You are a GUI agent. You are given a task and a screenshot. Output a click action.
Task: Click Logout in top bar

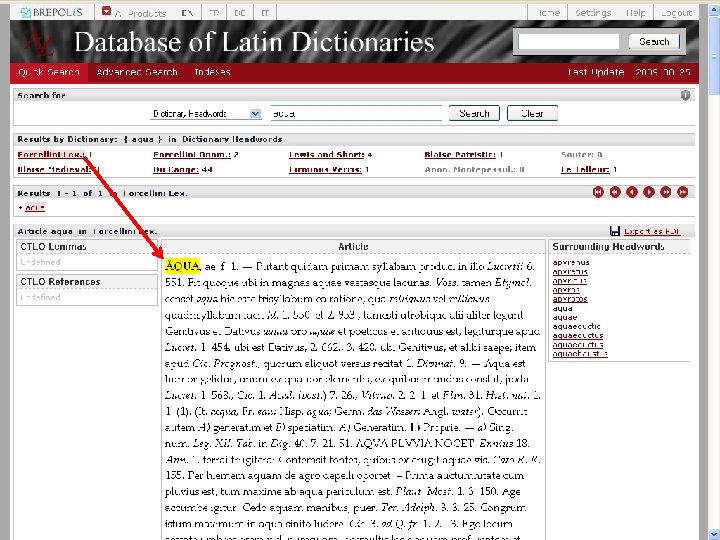point(676,13)
